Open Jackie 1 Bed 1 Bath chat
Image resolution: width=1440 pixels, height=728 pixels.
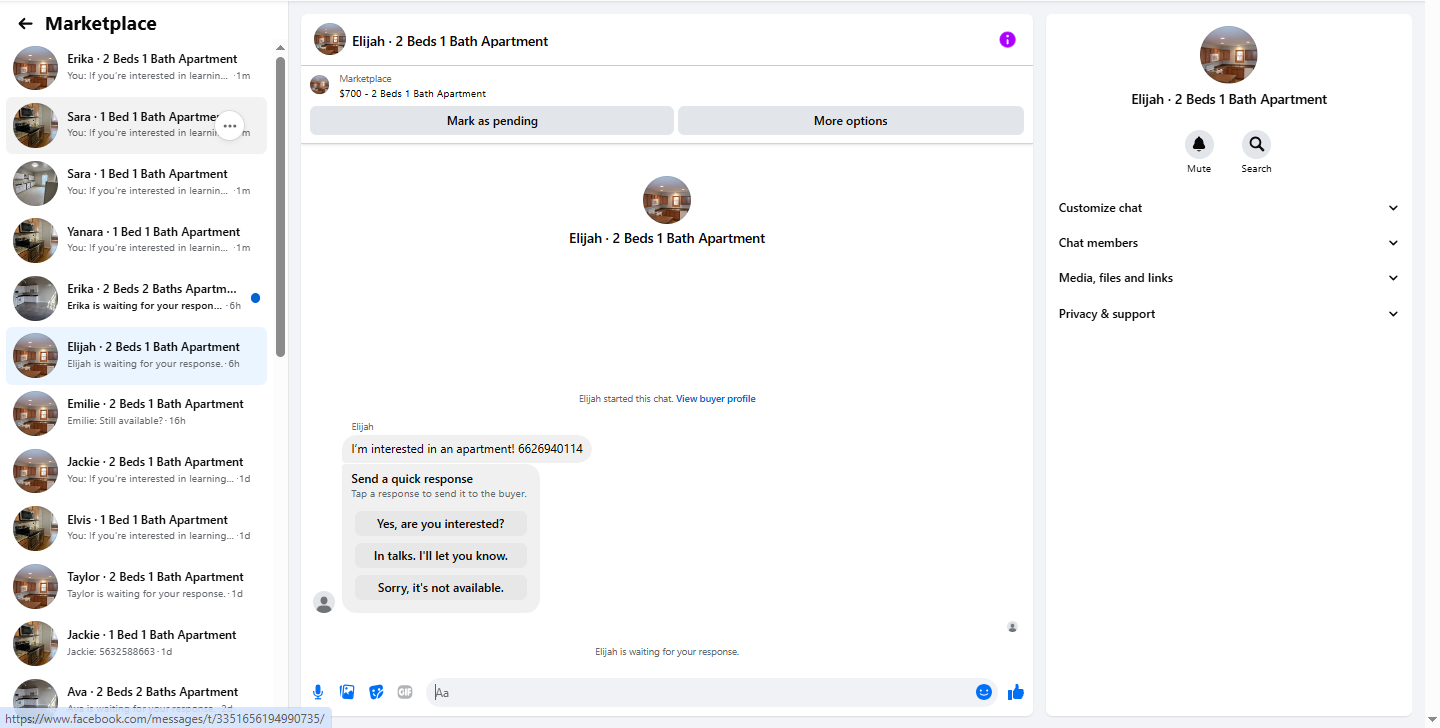pyautogui.click(x=137, y=644)
